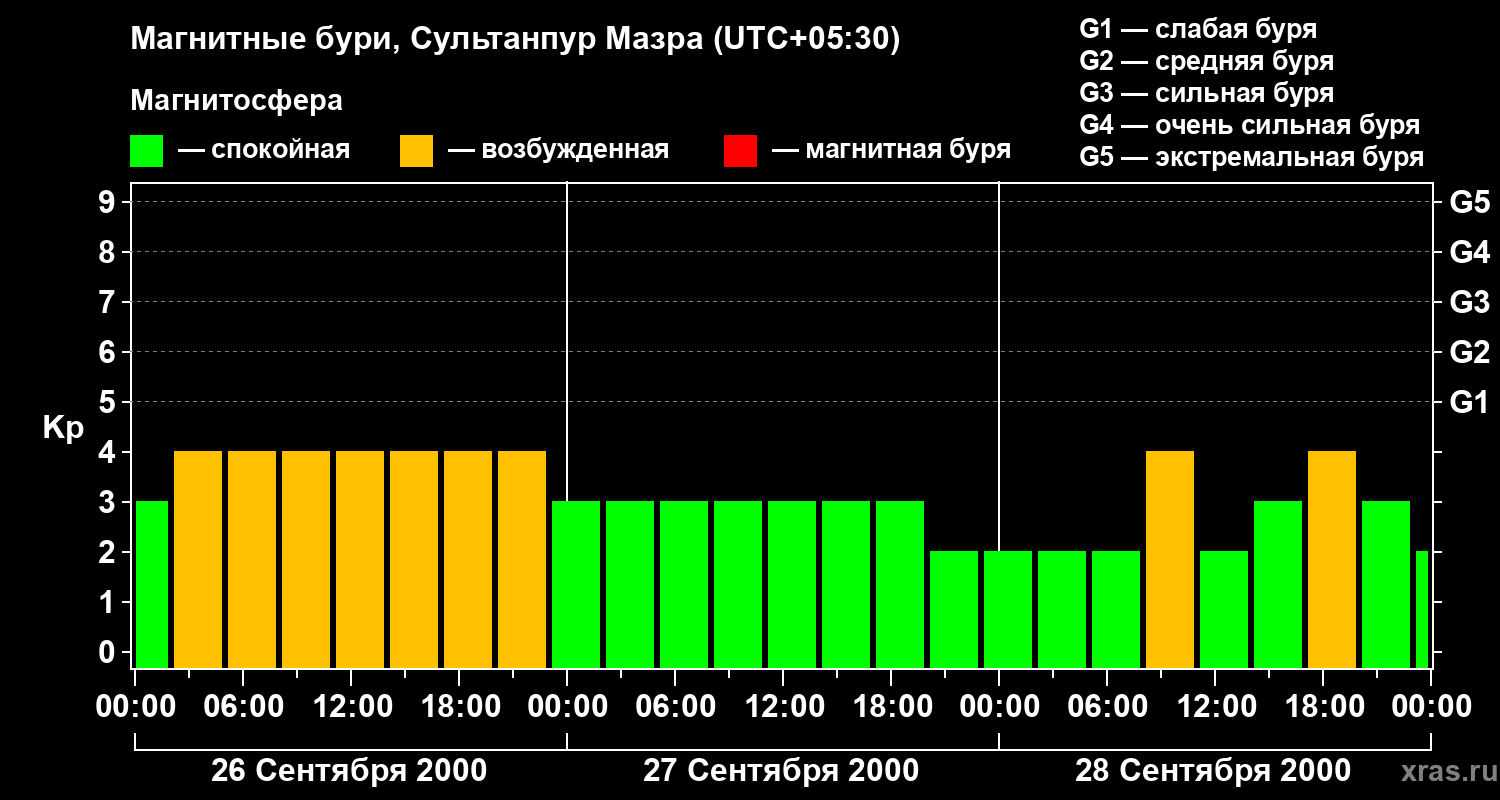Click the date label "27 Сентября 2000"

pos(781,771)
